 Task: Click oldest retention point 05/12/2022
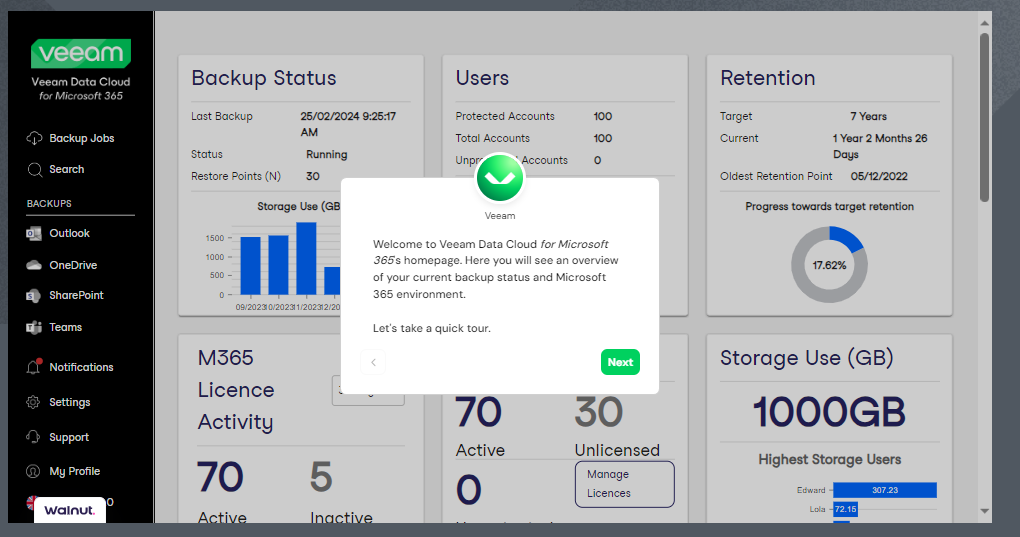click(879, 176)
